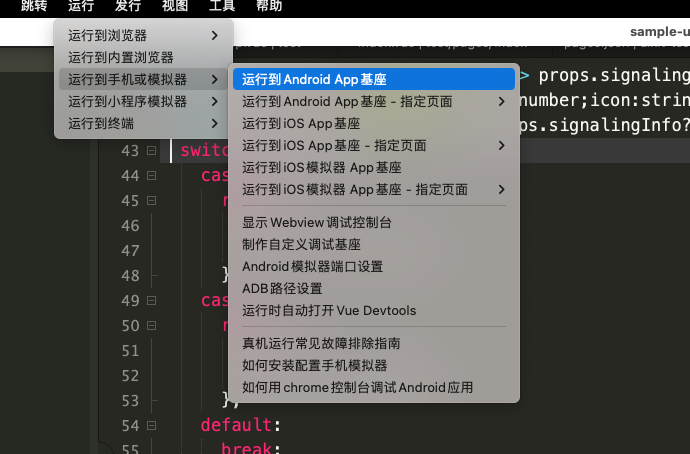The width and height of the screenshot is (690, 454).
Task: Open the 运行 menu in menu bar
Action: pyautogui.click(x=81, y=6)
